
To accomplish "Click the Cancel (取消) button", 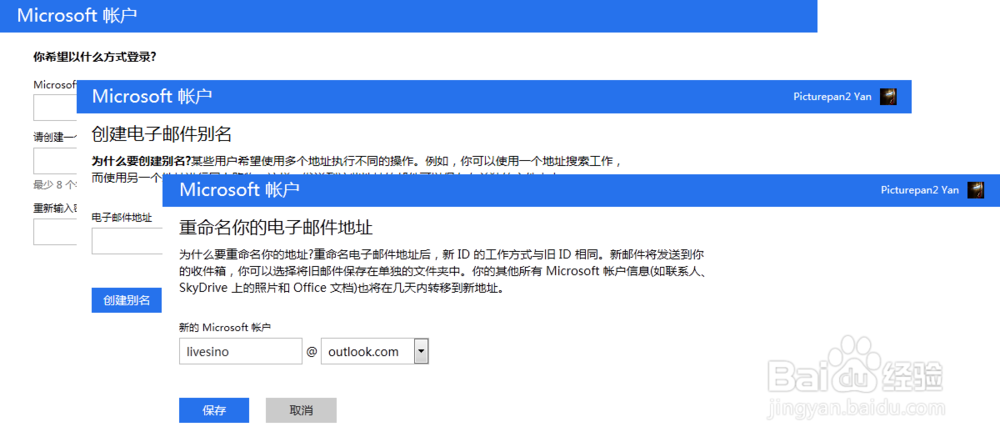I will 301,410.
